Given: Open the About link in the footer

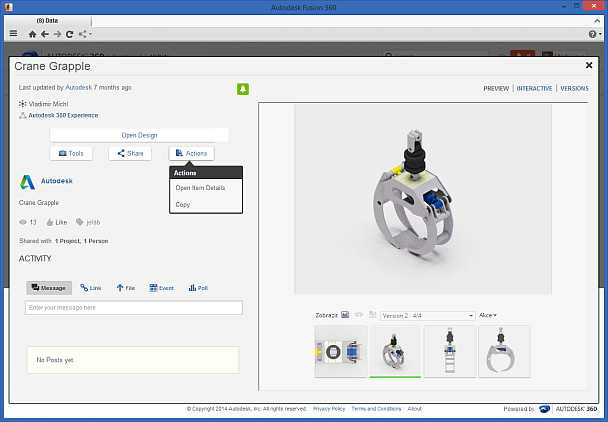Looking at the screenshot, I should pyautogui.click(x=414, y=409).
